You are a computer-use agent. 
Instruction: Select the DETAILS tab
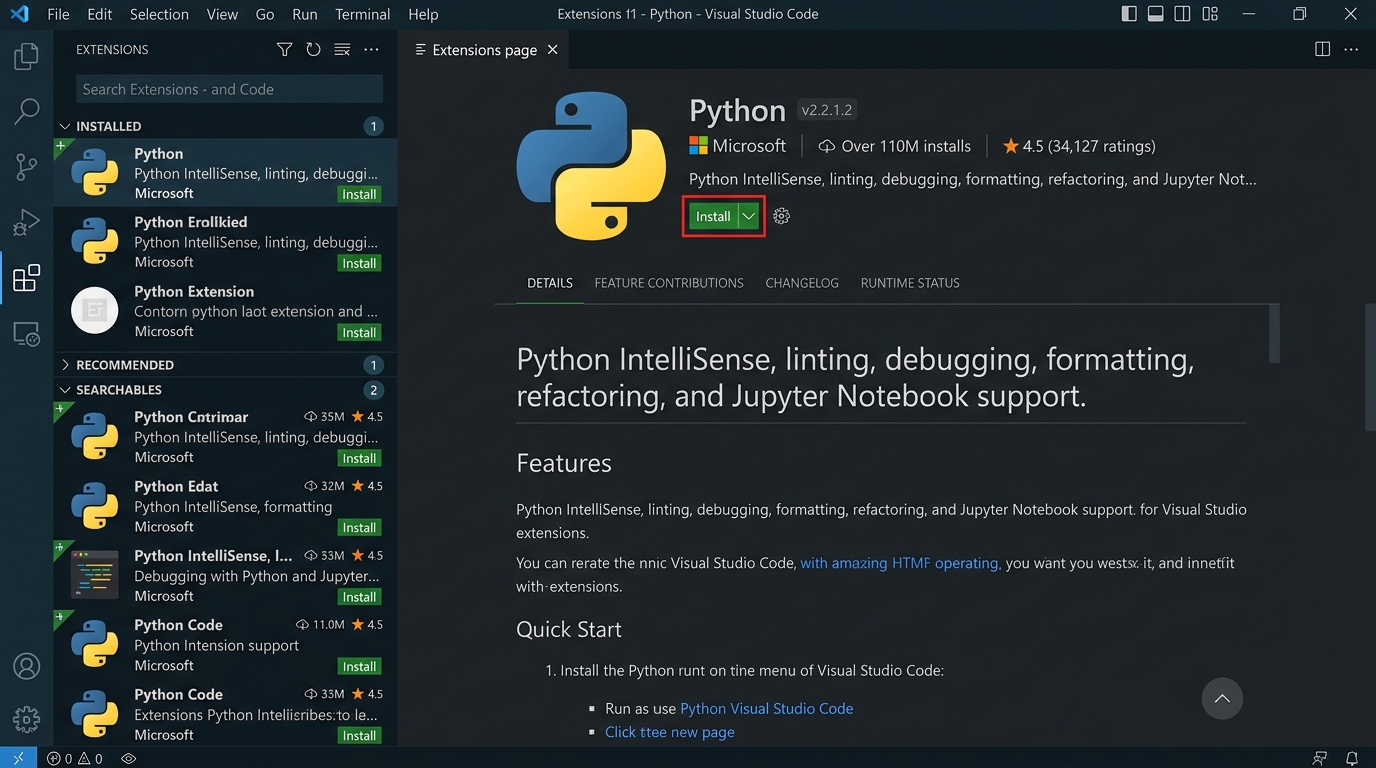[550, 283]
